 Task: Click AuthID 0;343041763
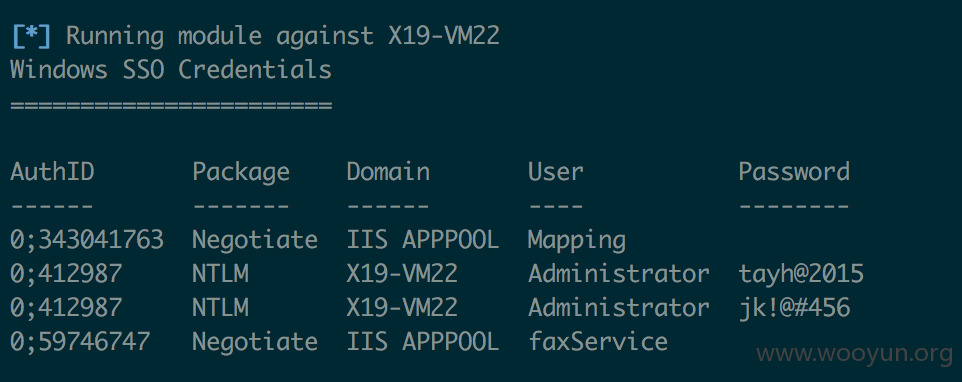point(87,240)
